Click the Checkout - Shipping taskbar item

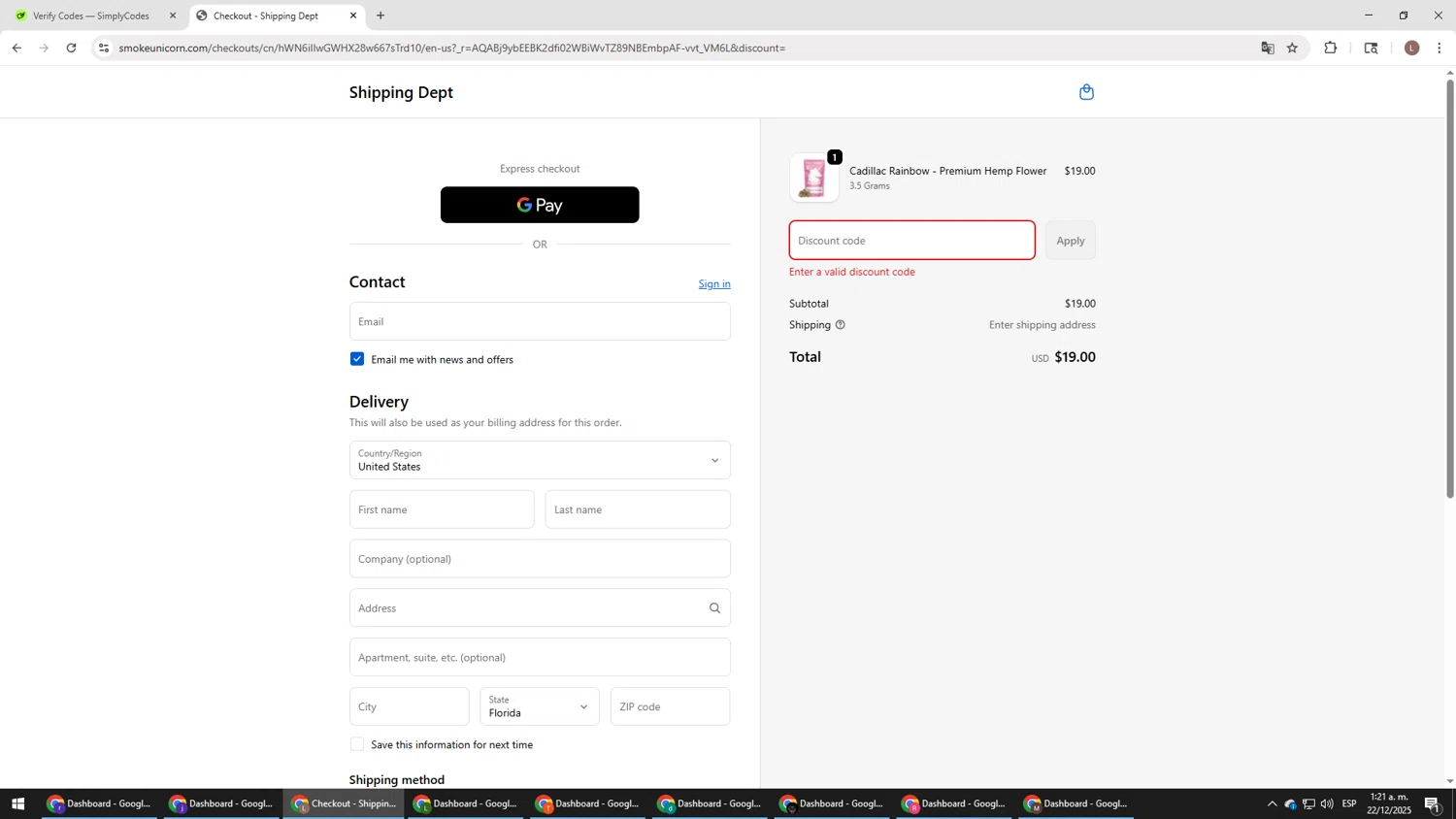point(344,803)
